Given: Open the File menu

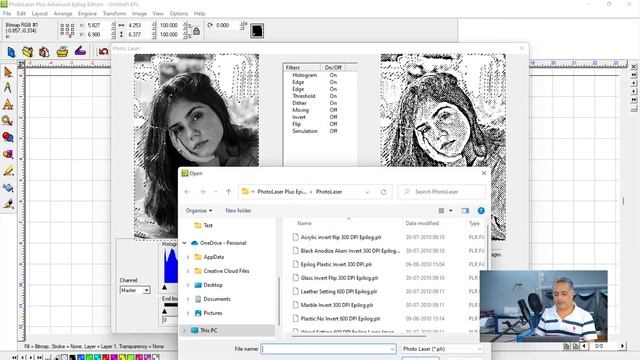Looking at the screenshot, I should (7, 13).
